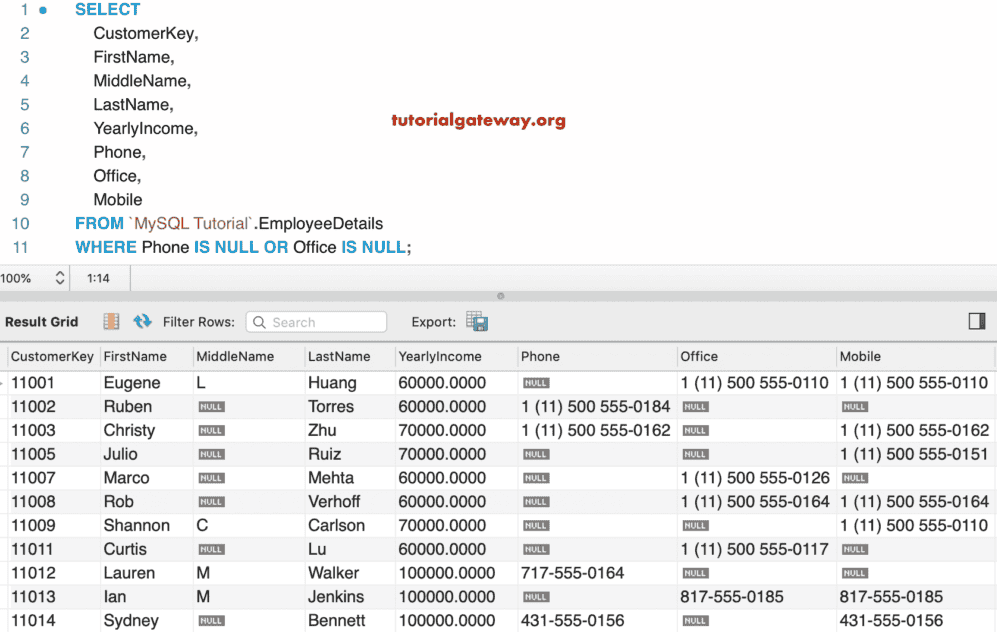Place cursor on the WHERE keyword
The image size is (997, 632).
coord(106,247)
